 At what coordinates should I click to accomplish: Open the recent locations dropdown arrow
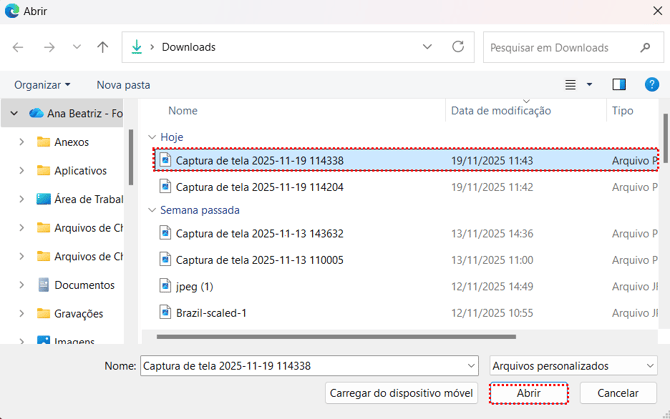(75, 47)
